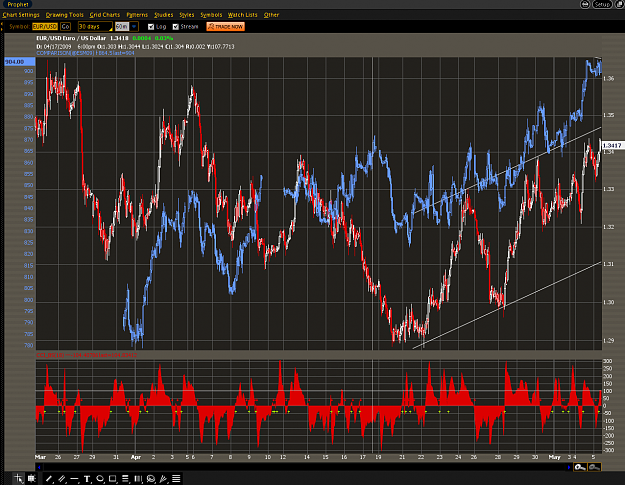The width and height of the screenshot is (625, 485).
Task: Select the fan lines drawing tool
Action: click(x=163, y=479)
